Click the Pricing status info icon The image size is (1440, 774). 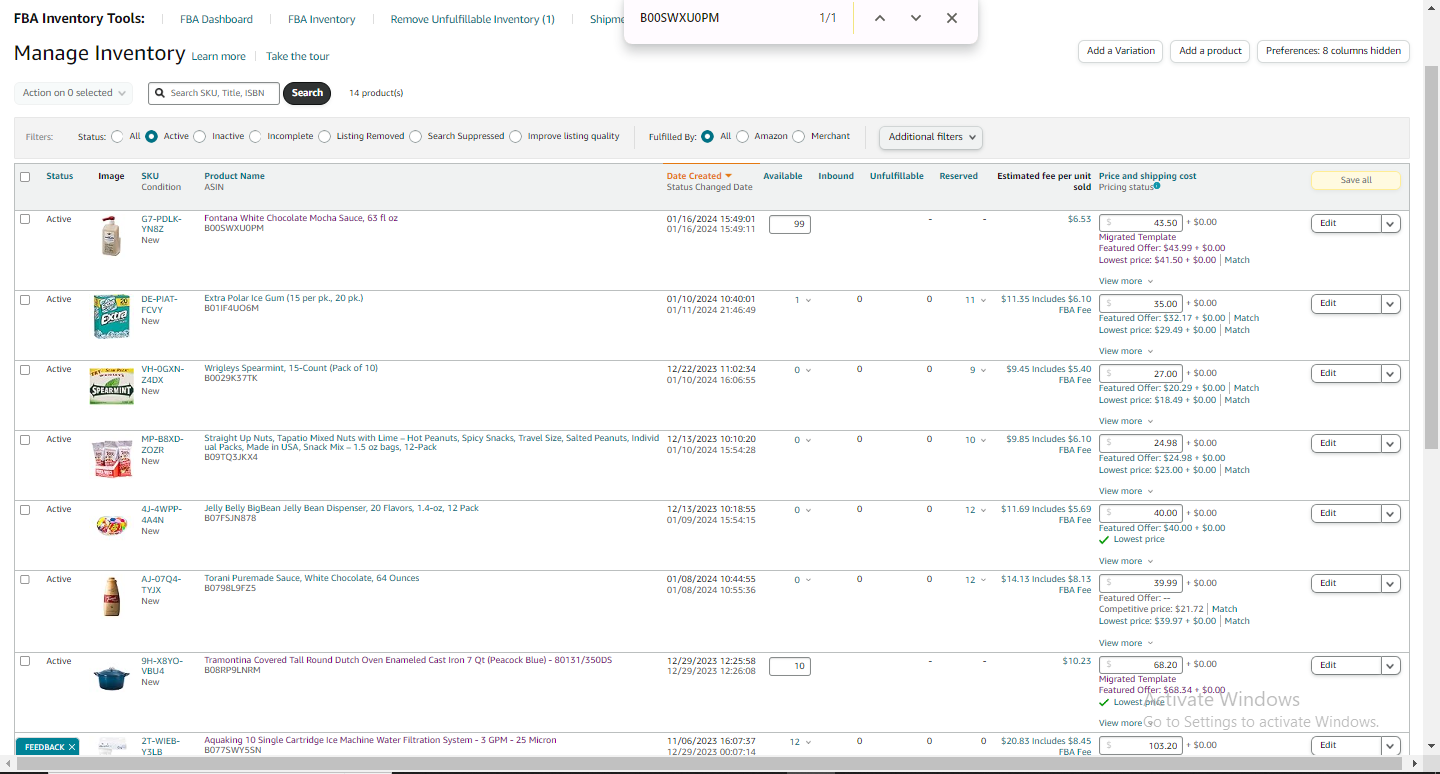(1157, 186)
